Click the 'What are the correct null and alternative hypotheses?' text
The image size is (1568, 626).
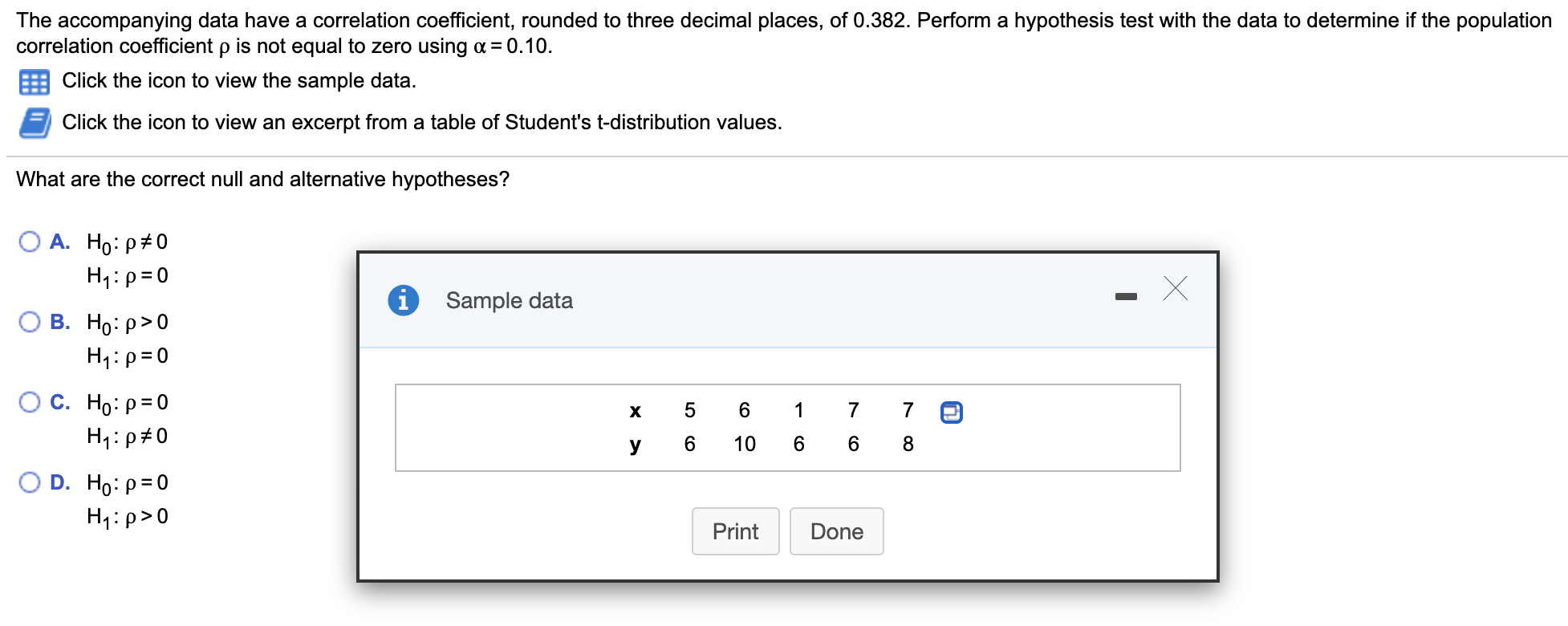coord(263,179)
